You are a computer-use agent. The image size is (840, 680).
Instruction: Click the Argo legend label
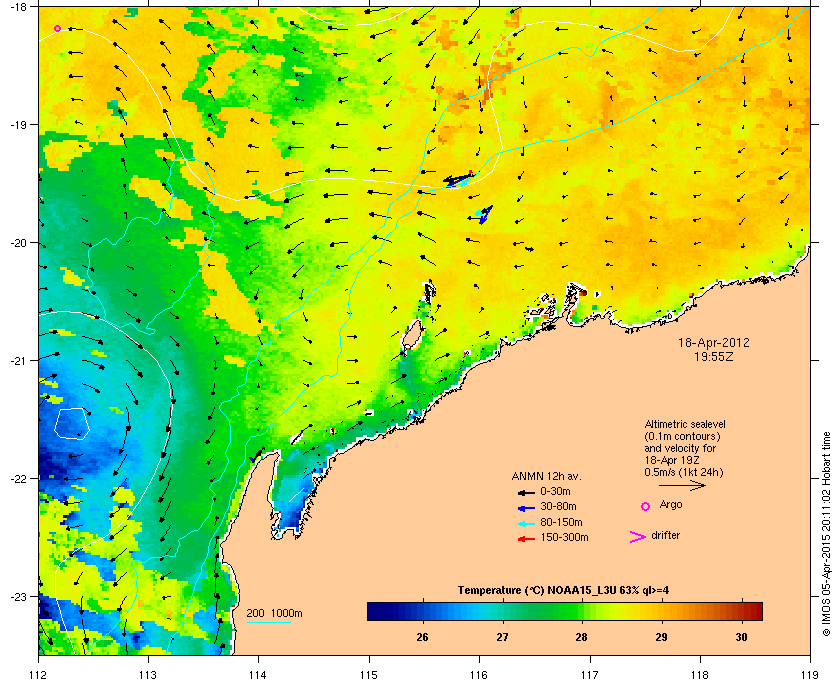tap(671, 505)
